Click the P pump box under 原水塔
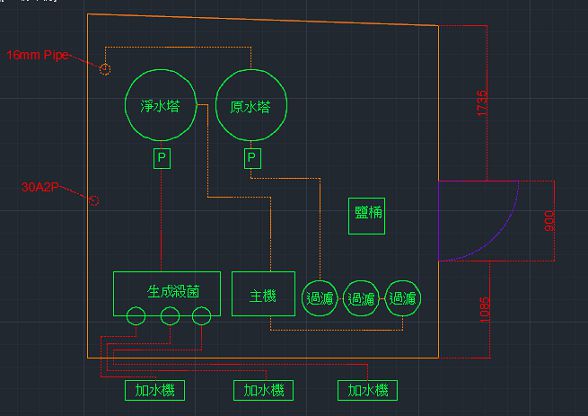 click(x=252, y=158)
